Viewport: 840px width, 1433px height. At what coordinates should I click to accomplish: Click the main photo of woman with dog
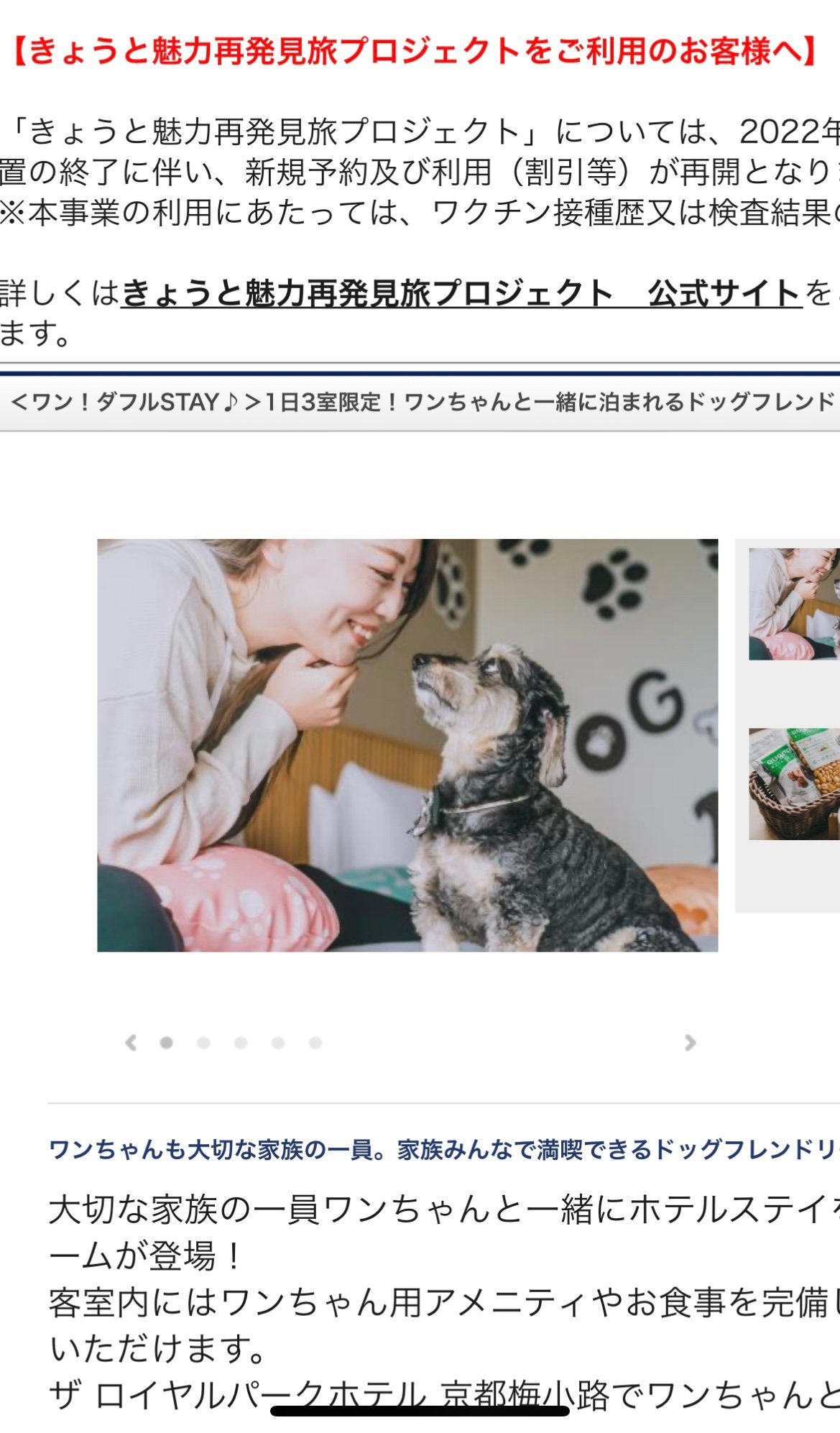(x=407, y=745)
